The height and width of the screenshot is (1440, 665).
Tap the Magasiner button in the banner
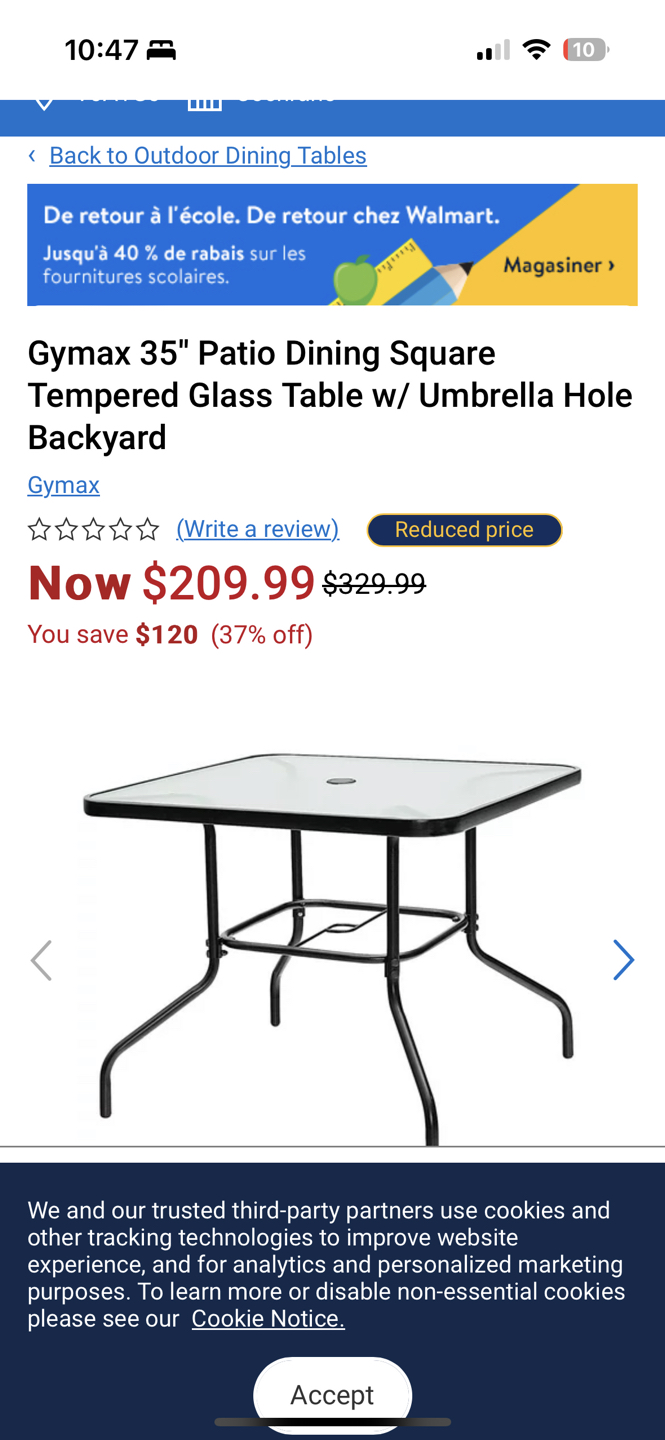coord(558,265)
